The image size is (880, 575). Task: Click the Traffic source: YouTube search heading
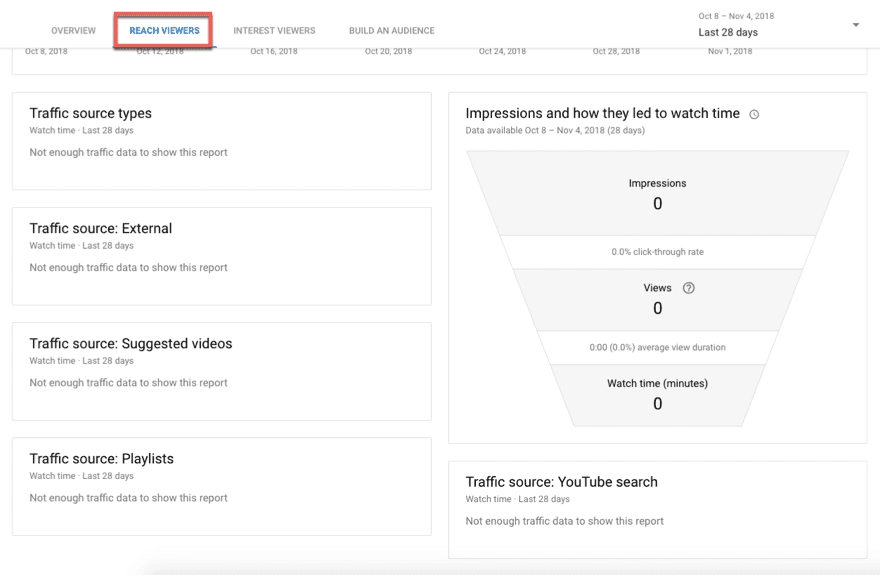[x=561, y=482]
